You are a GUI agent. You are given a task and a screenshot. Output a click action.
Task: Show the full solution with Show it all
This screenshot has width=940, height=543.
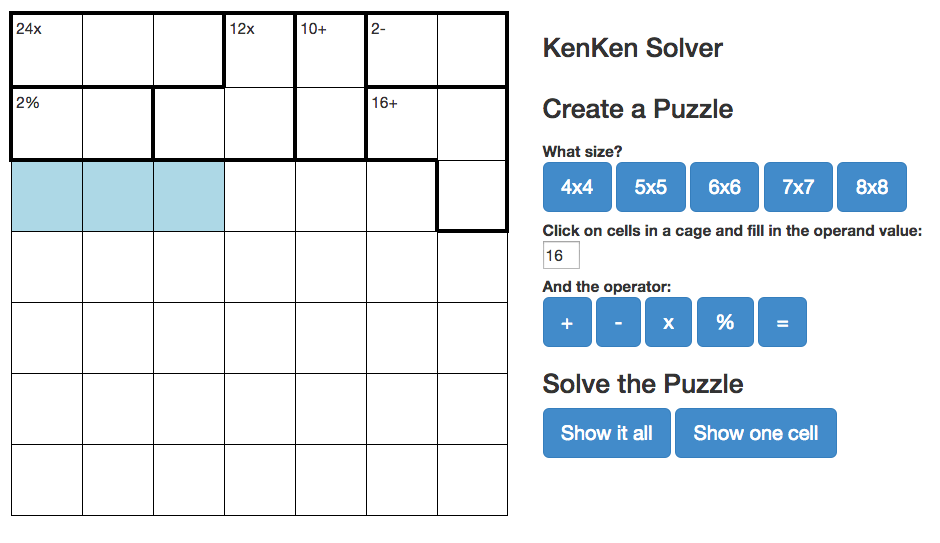pyautogui.click(x=607, y=433)
